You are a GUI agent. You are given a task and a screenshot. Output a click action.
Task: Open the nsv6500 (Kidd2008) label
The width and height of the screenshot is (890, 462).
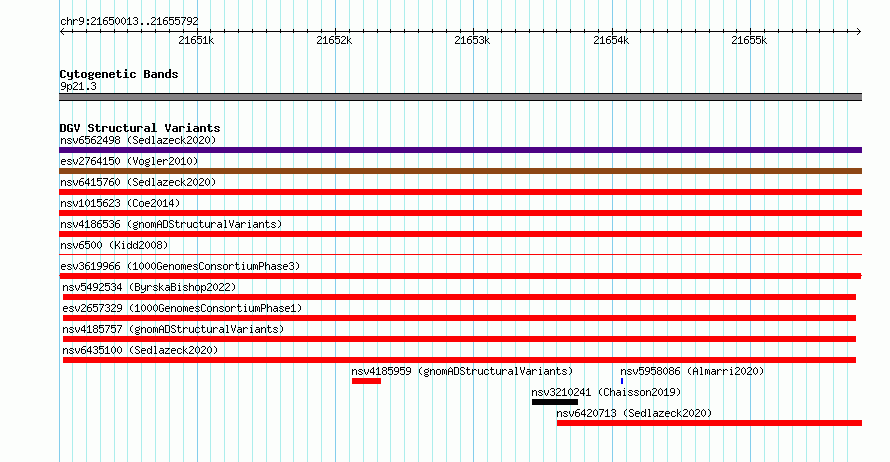pyautogui.click(x=114, y=245)
